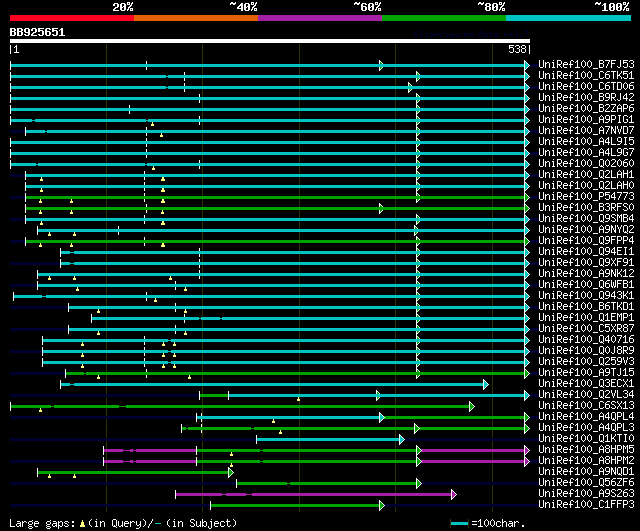Click the UniRef100_B9RJ42 label
The image size is (640, 531).
point(586,98)
